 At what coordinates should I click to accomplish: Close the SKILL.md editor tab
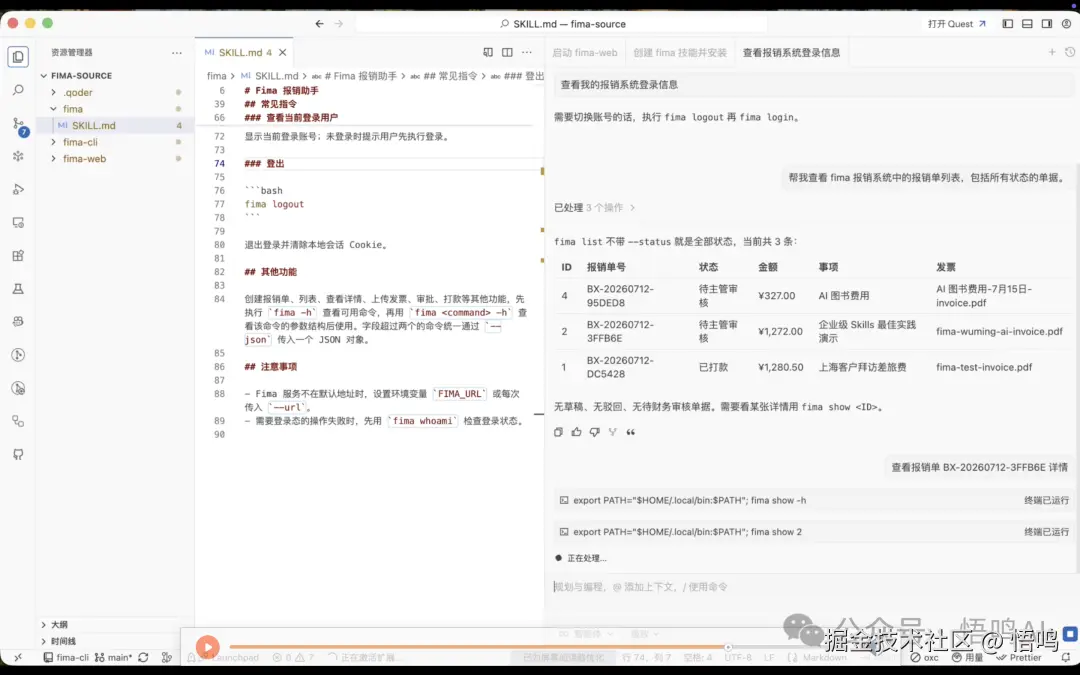[x=282, y=52]
